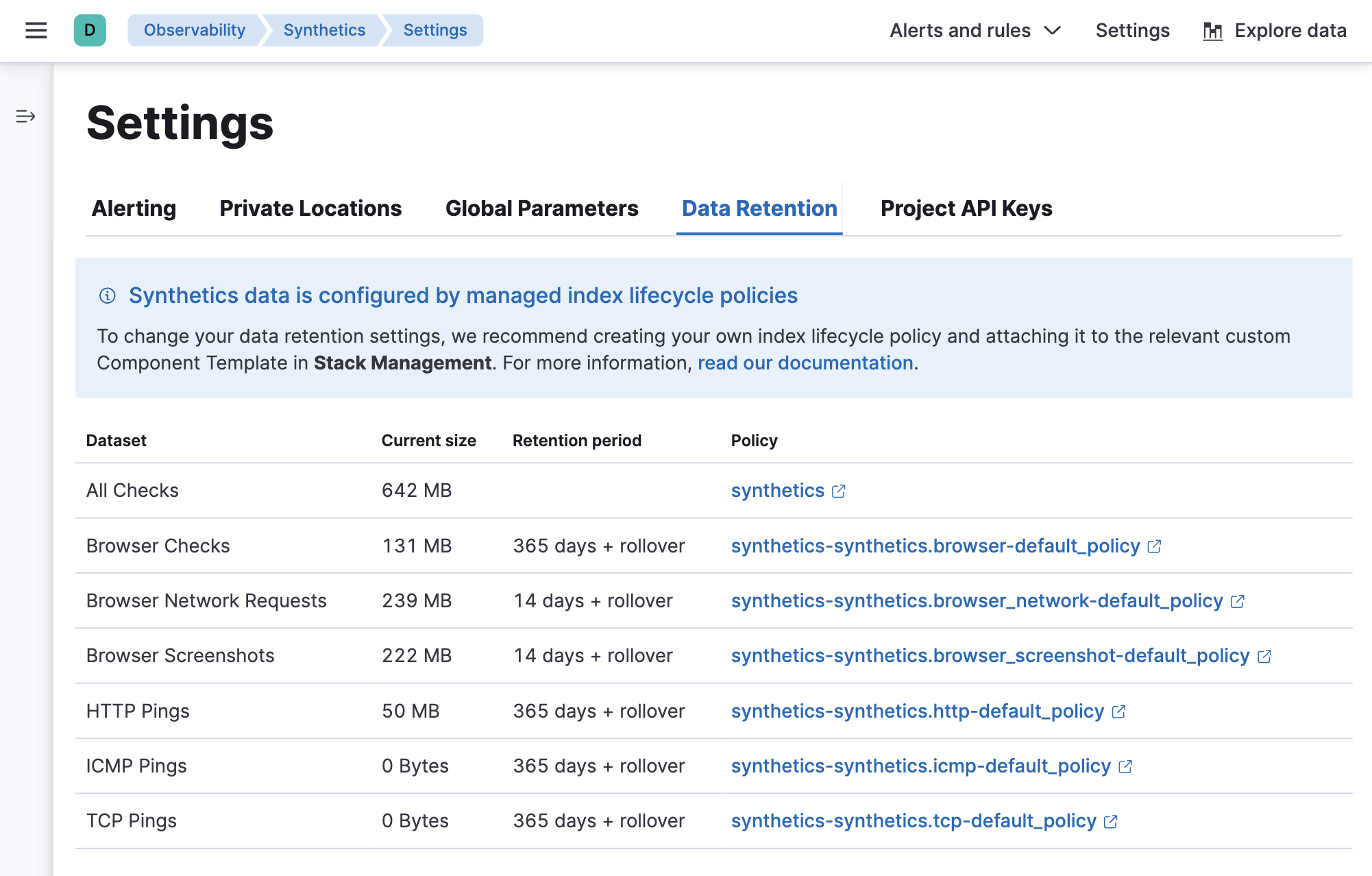Switch to the Alerting tab

pyautogui.click(x=134, y=208)
